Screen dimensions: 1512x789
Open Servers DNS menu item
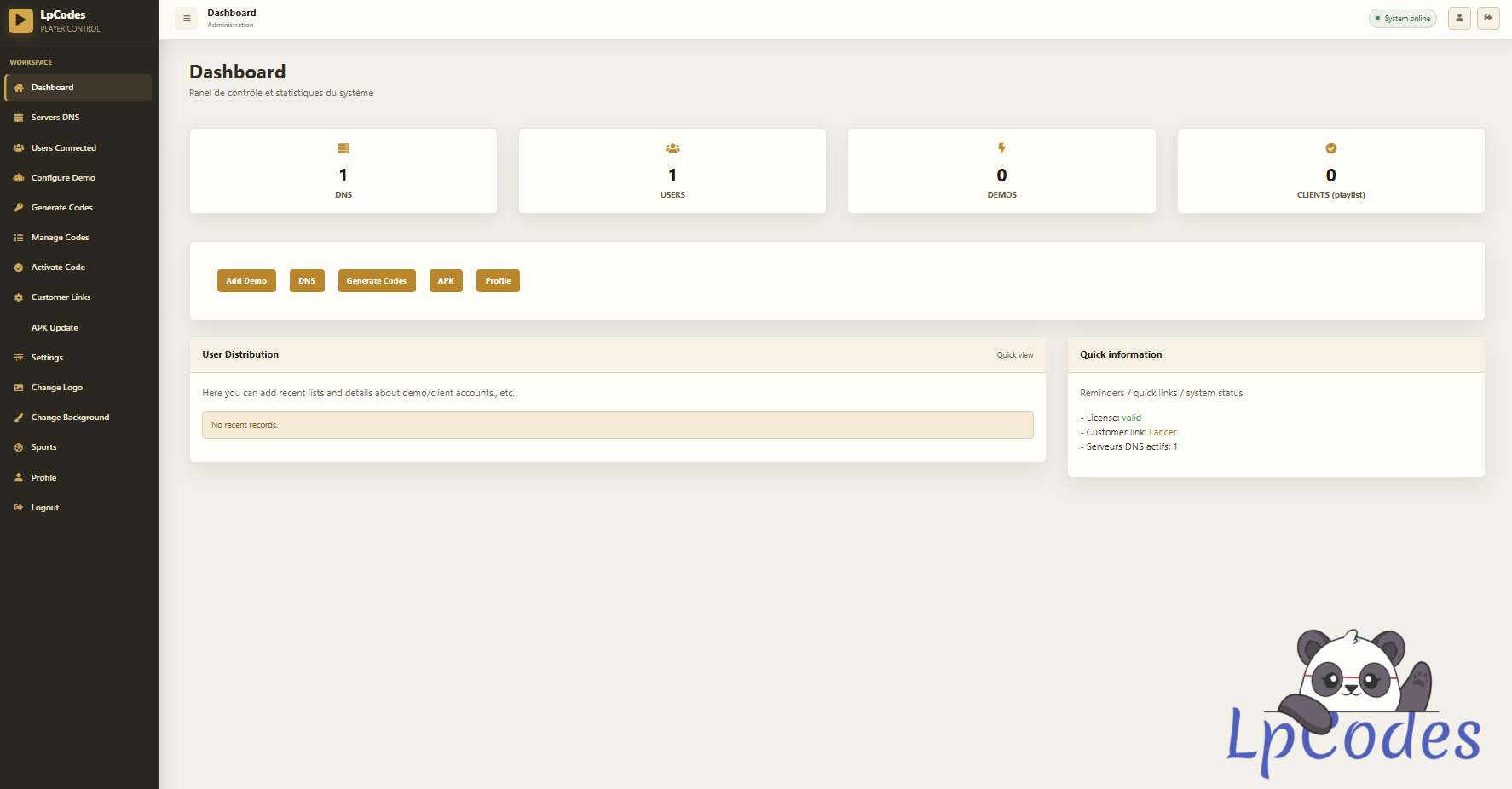point(78,118)
